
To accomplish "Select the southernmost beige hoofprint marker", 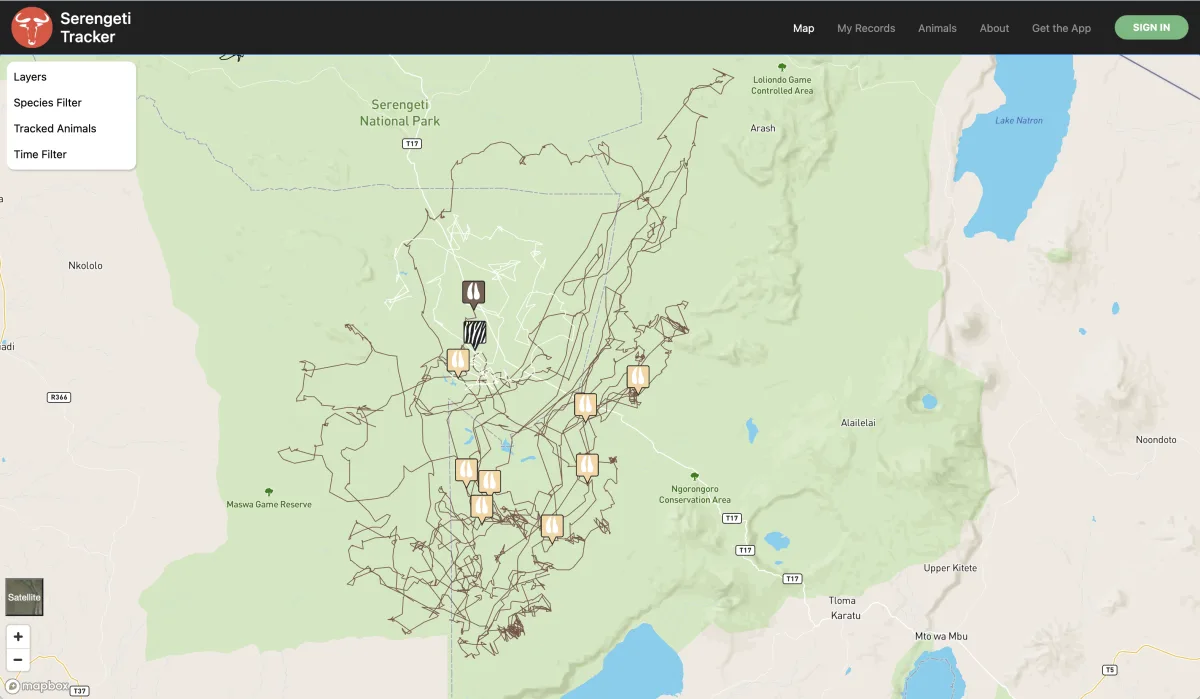I will coord(552,527).
